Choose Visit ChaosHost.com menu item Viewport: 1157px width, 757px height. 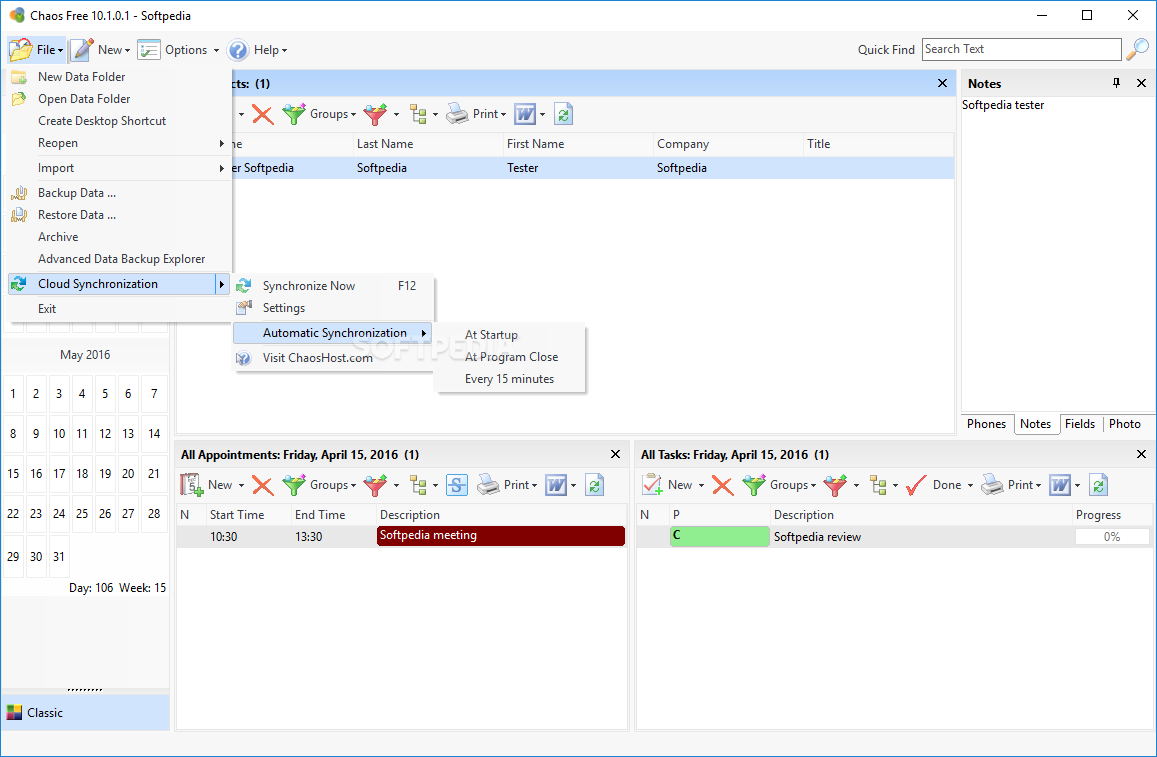(334, 358)
